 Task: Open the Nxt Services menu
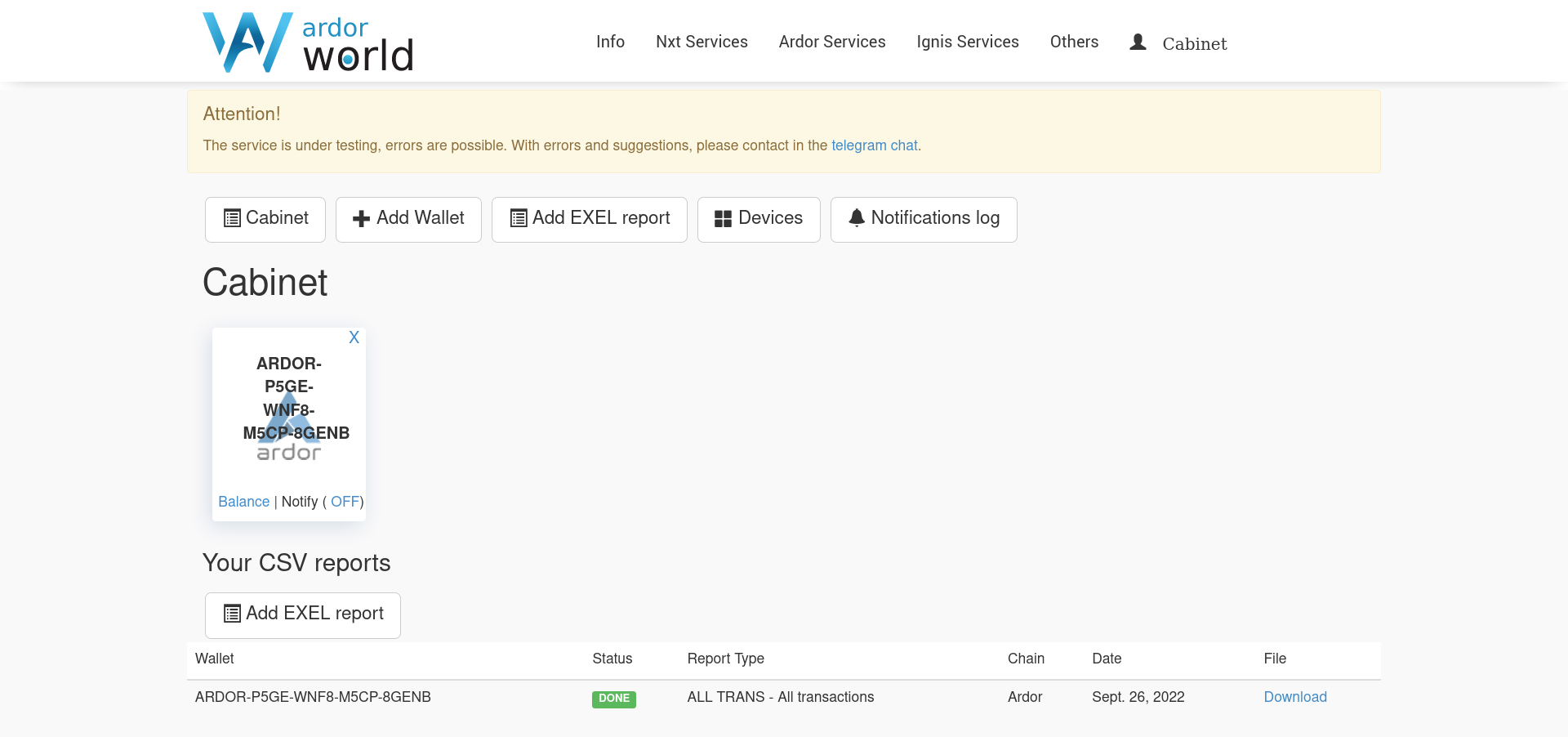(x=702, y=42)
